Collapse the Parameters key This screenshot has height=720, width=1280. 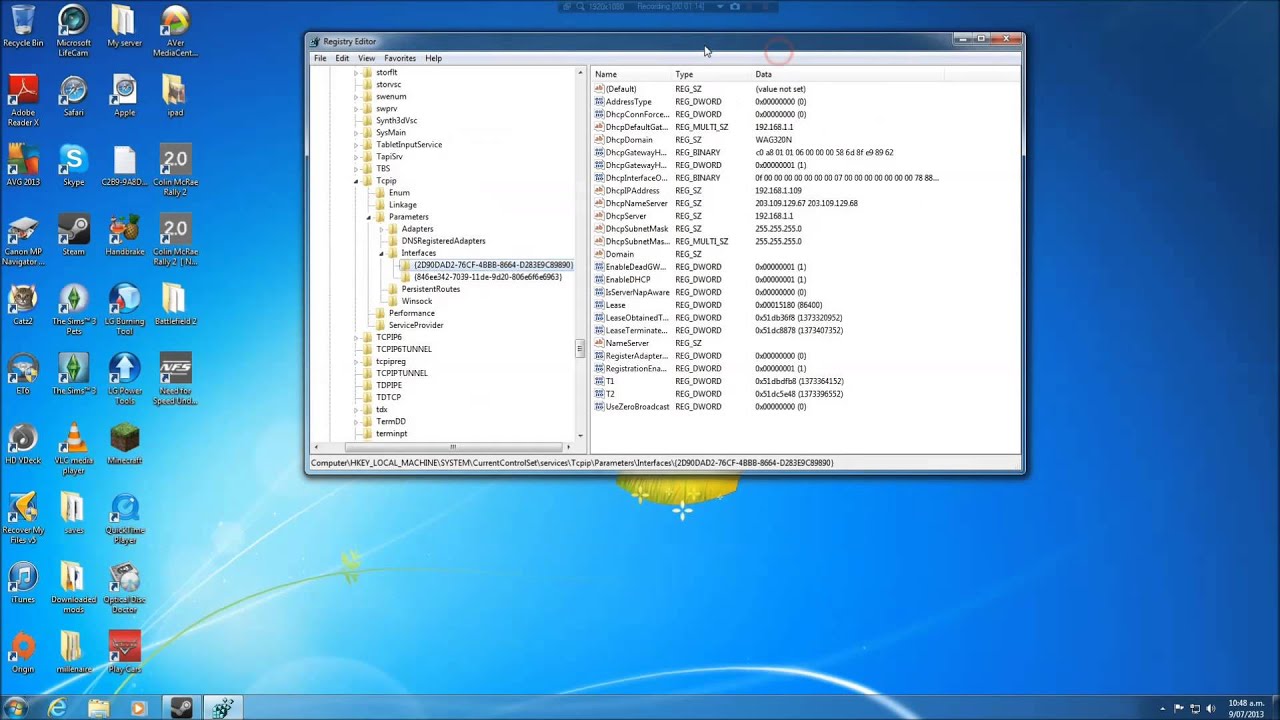point(368,217)
